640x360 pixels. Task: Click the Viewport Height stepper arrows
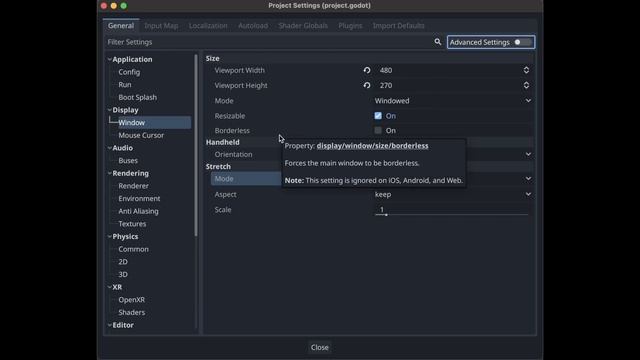[x=526, y=85]
